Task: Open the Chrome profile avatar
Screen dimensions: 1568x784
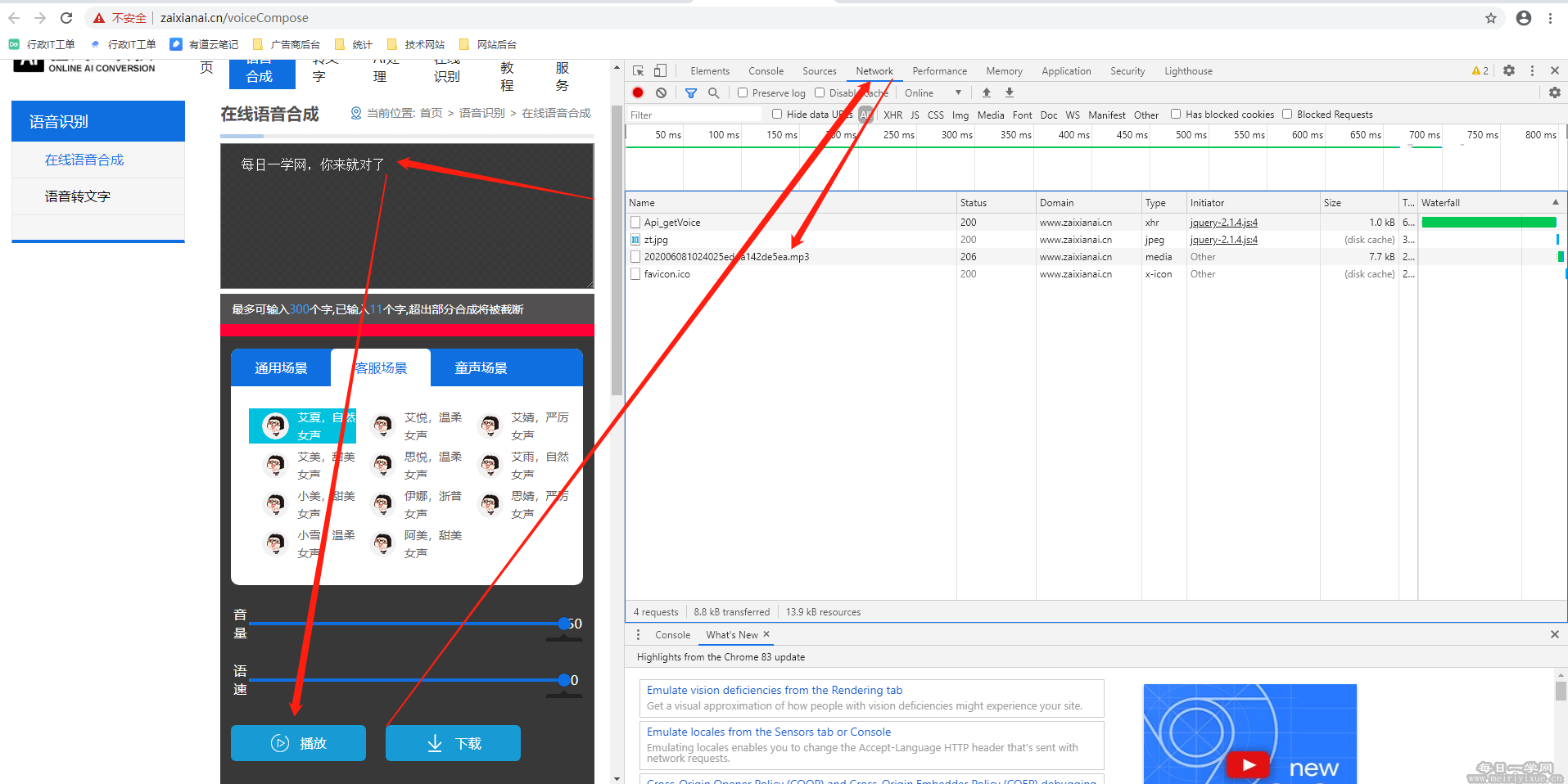Action: (x=1524, y=18)
